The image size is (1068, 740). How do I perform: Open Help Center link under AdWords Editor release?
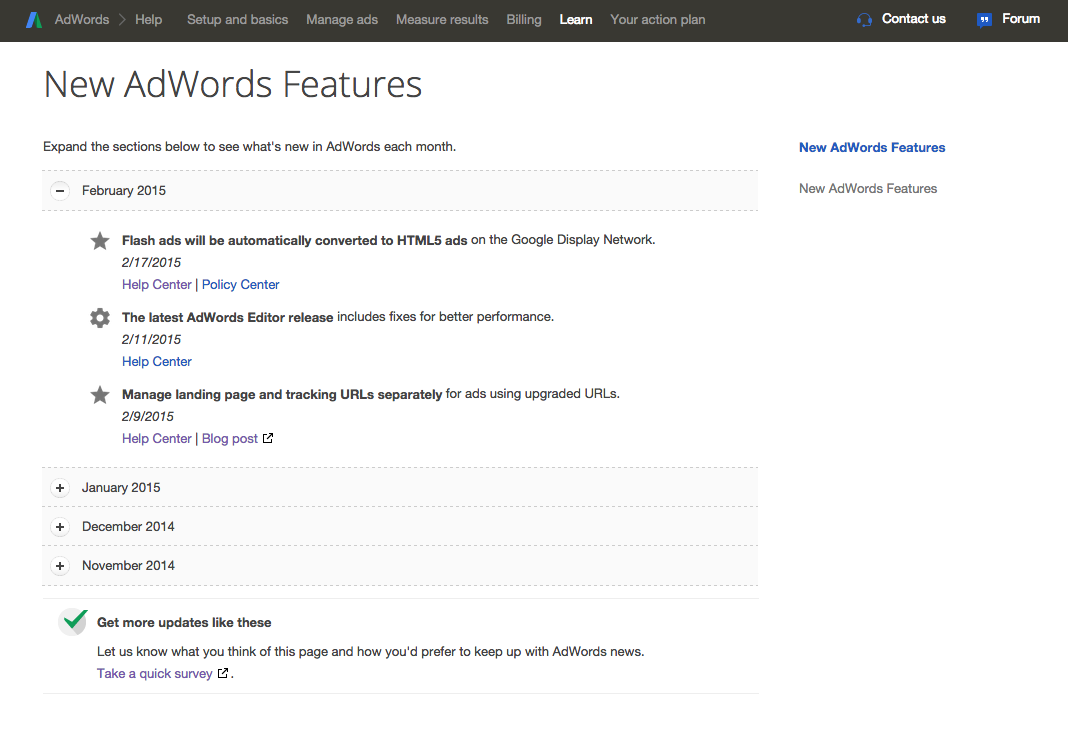(157, 362)
